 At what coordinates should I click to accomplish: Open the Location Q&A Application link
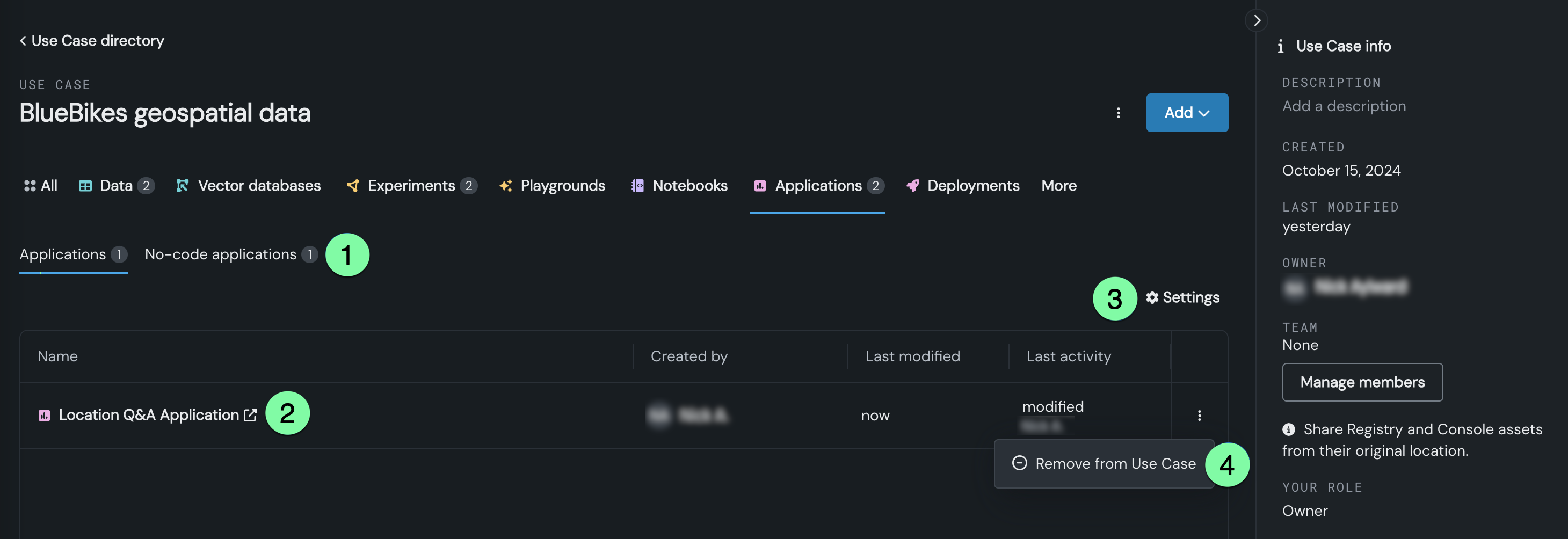click(x=149, y=416)
